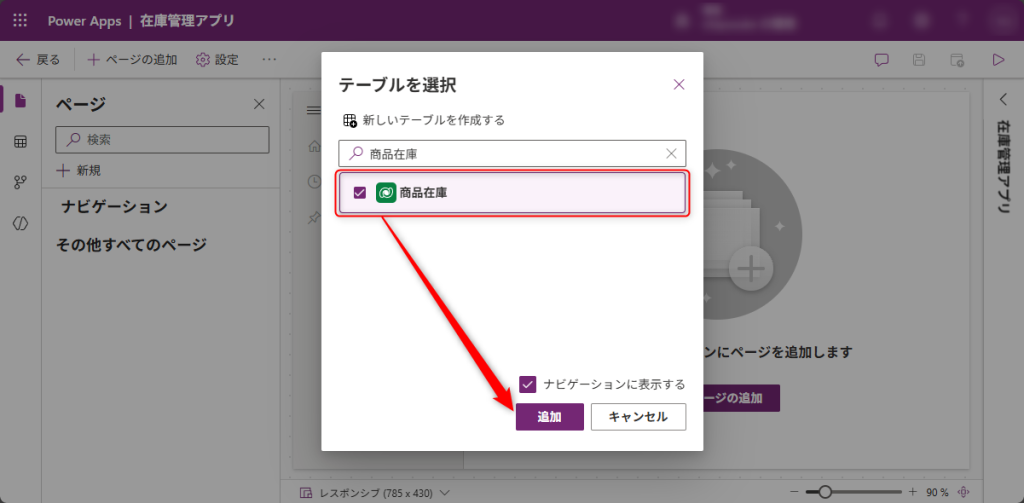Click the ページの追加 button on the canvas

pos(741,398)
